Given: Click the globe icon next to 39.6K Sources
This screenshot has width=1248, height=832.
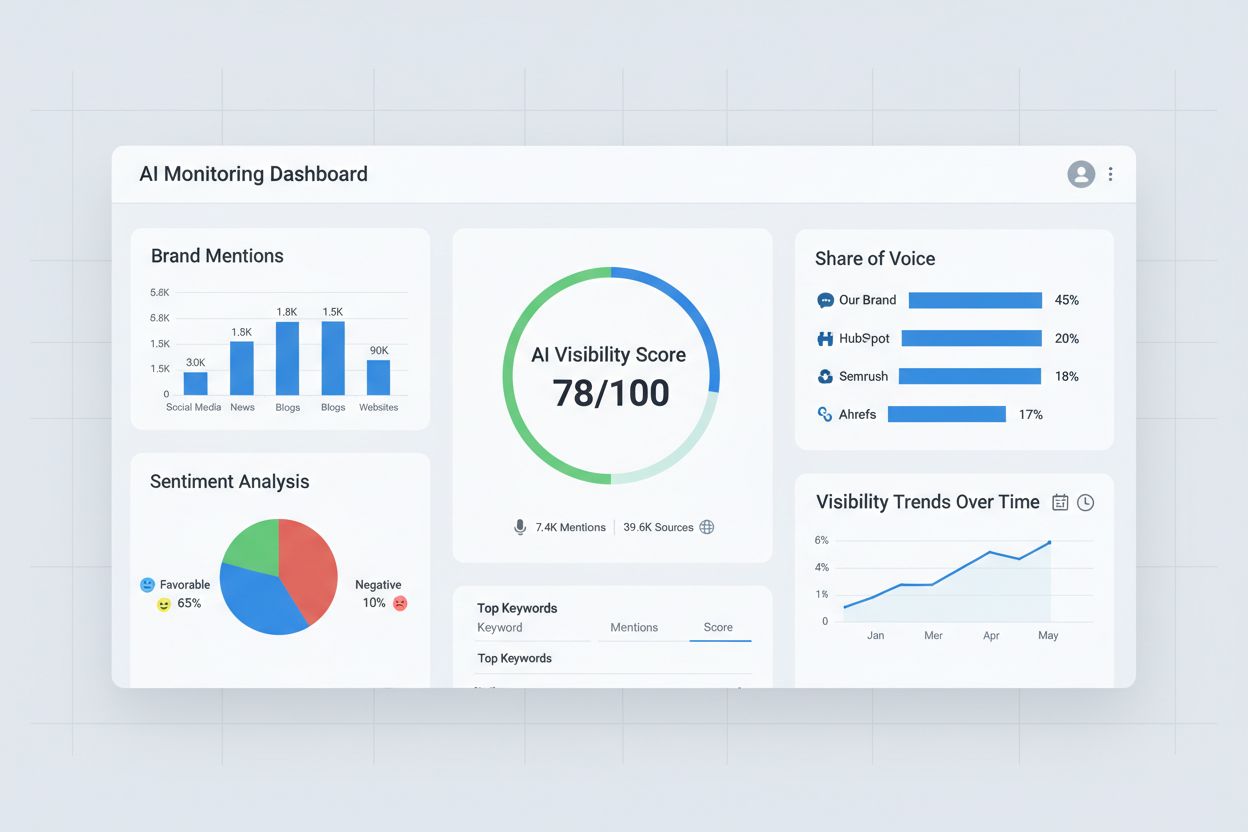Looking at the screenshot, I should (707, 526).
